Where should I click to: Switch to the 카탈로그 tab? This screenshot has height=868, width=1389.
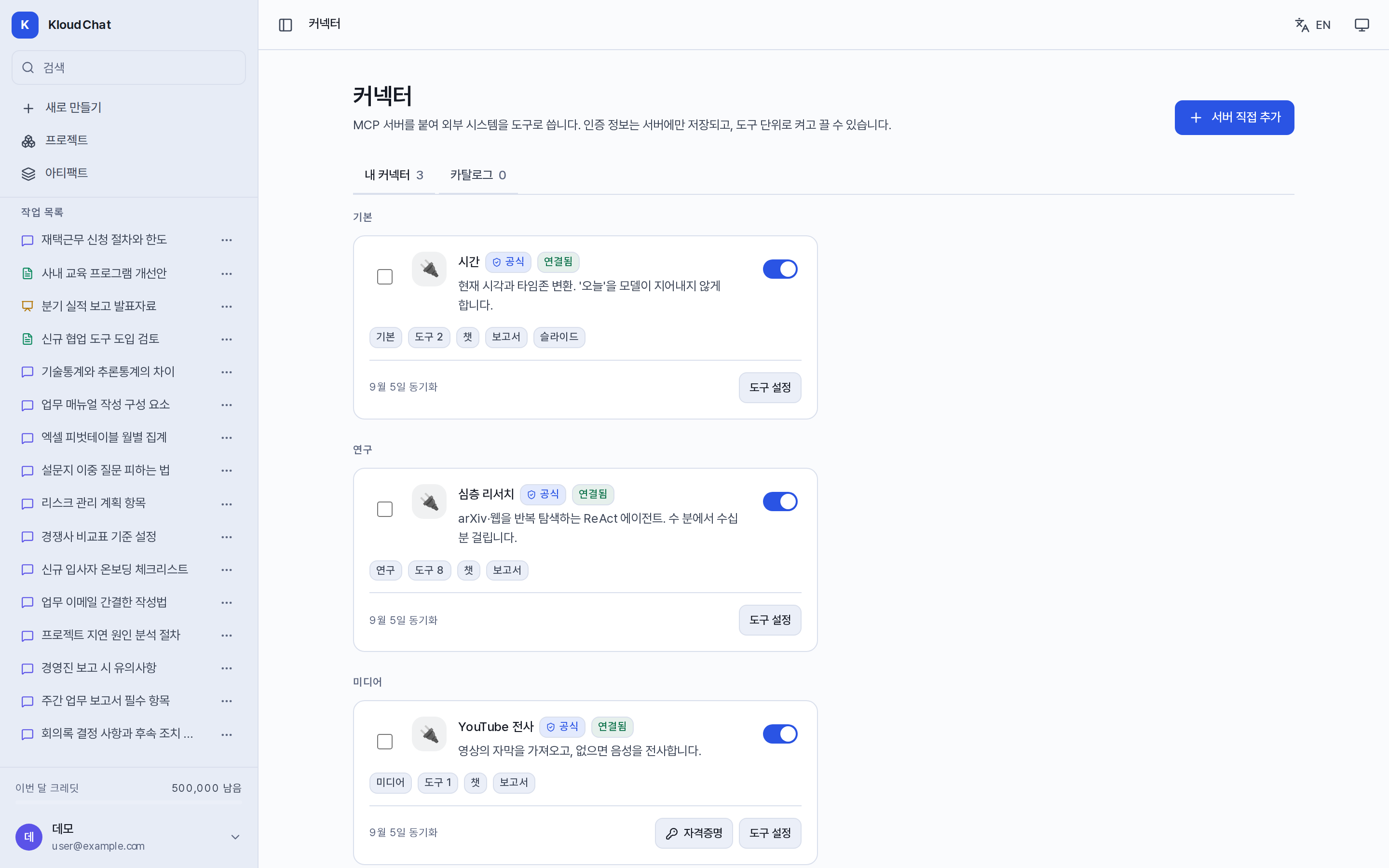tap(477, 175)
